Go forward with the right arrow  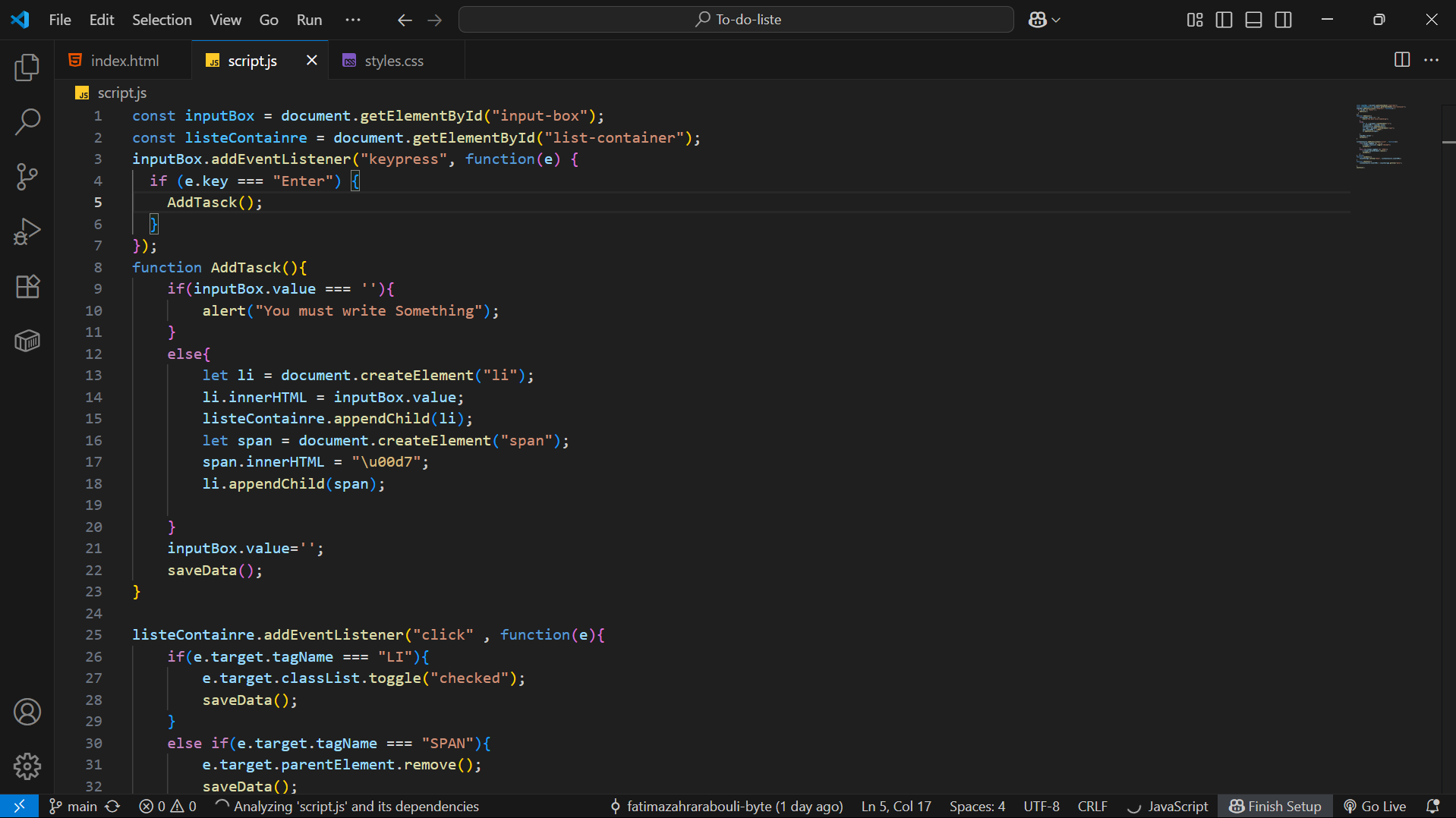click(435, 20)
